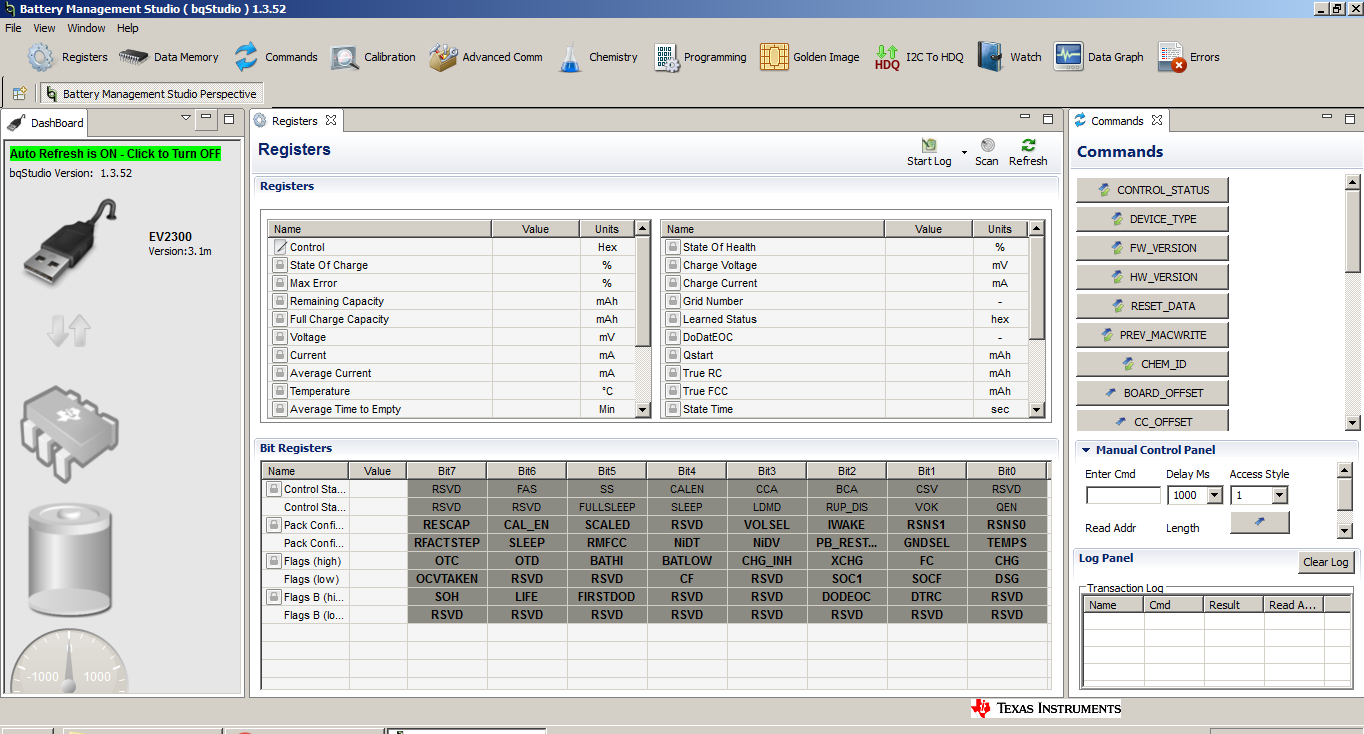The image size is (1364, 734).
Task: Click the Remaining Capacity register row
Action: (x=451, y=301)
